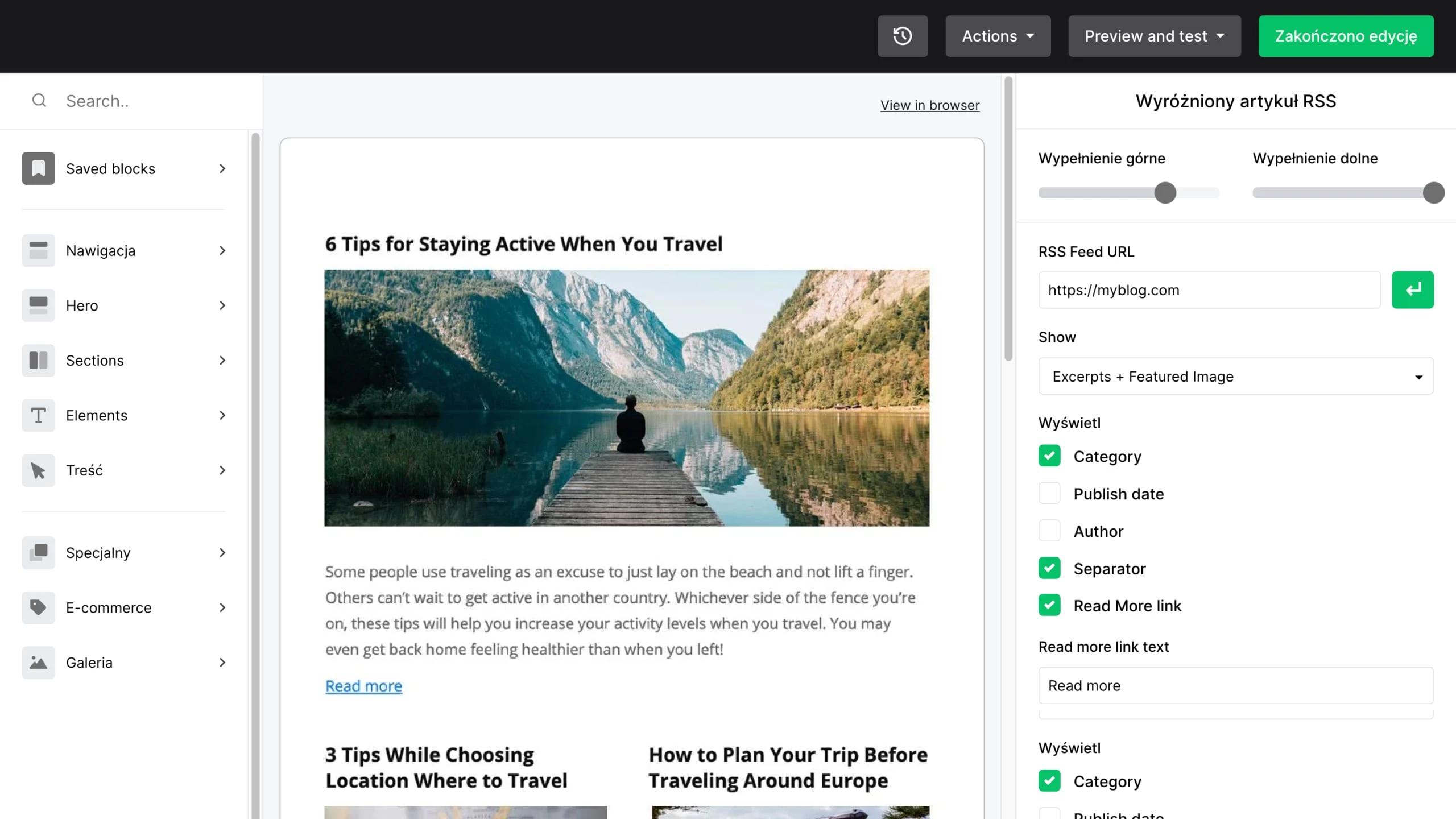Enable the Publish date checkbox
1456x819 pixels.
tap(1049, 494)
